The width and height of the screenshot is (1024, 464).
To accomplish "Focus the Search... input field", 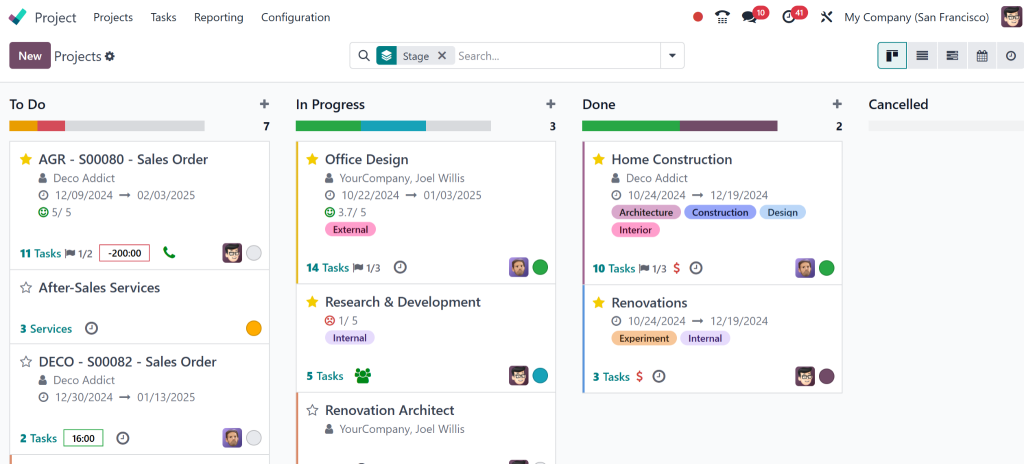I will click(x=557, y=56).
